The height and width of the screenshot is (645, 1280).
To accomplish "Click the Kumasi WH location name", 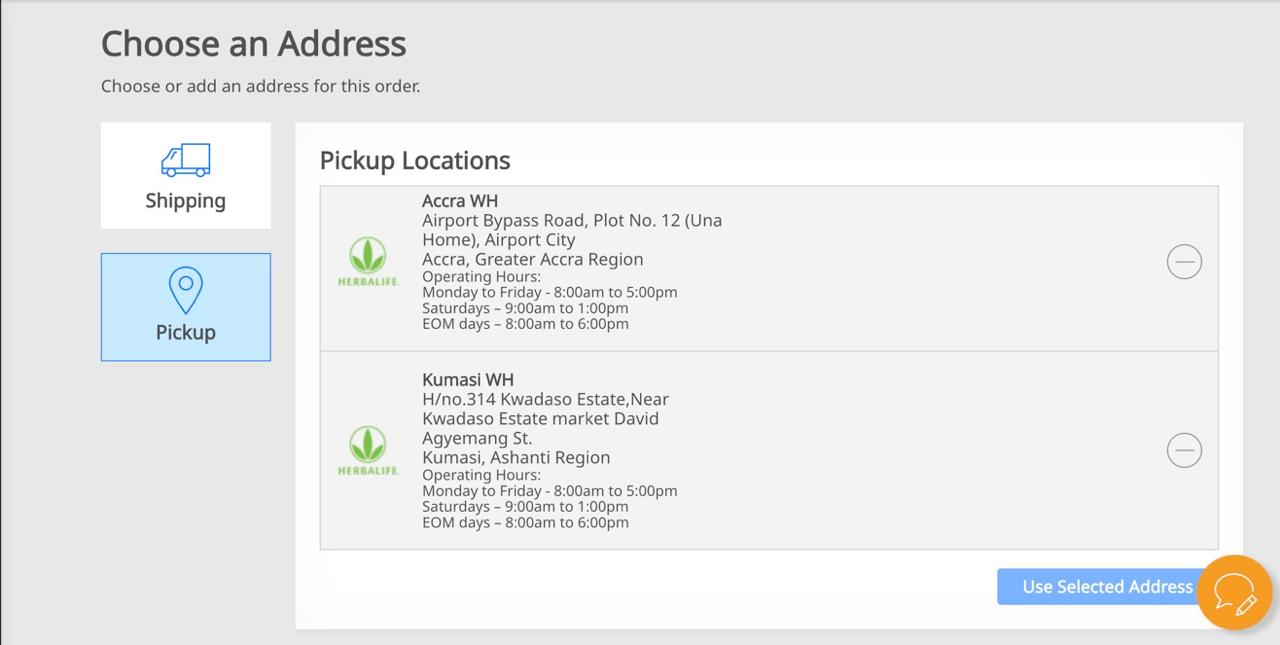I will (468, 380).
